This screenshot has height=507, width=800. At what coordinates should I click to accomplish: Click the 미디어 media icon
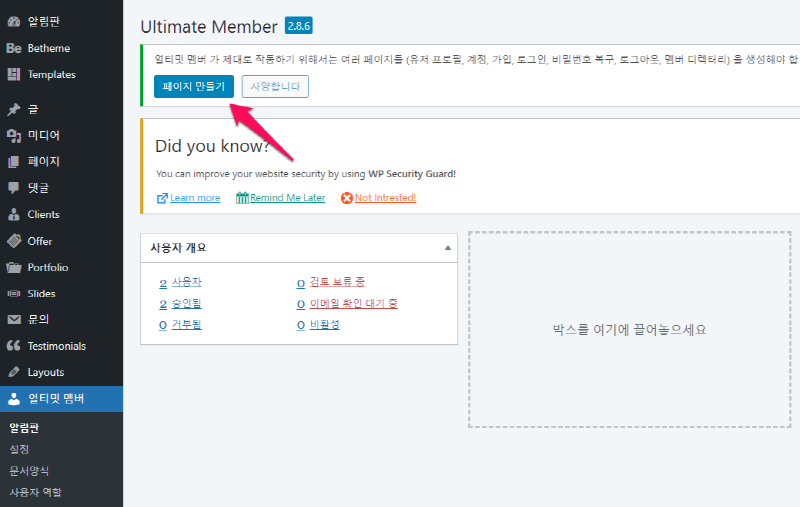pyautogui.click(x=14, y=135)
